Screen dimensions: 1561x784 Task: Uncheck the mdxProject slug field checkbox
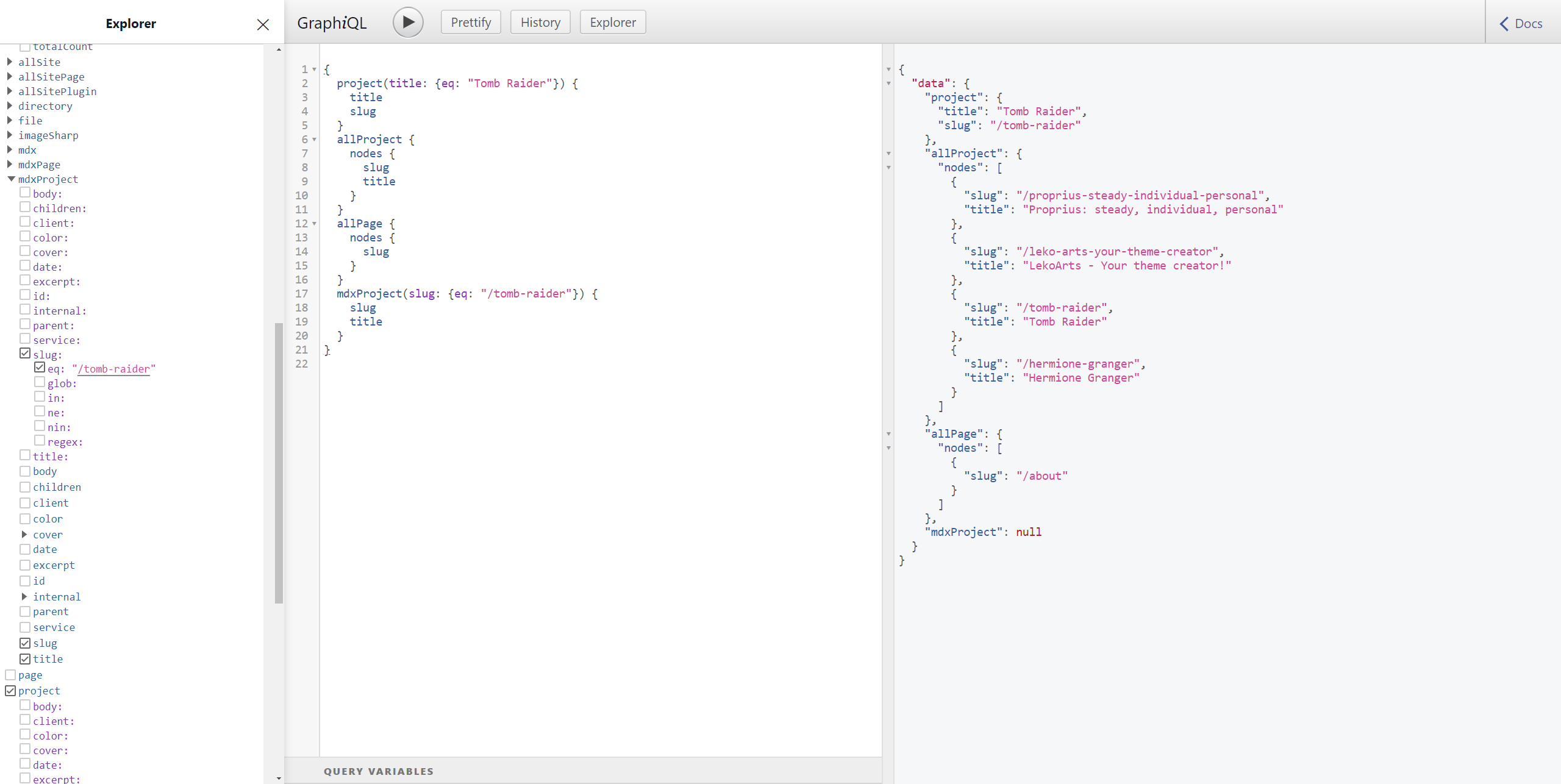pos(25,643)
